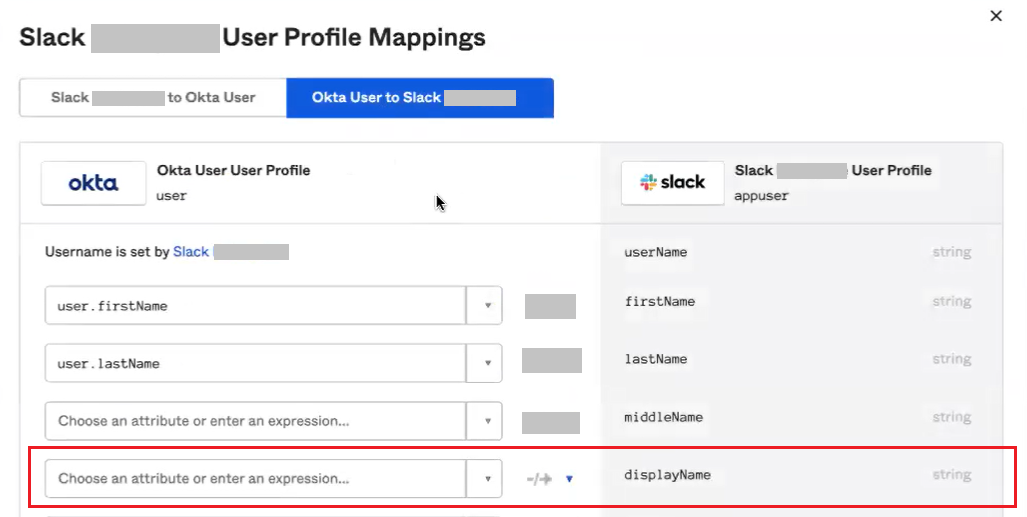1027x517 pixels.
Task: Click the middleName empty expression field
Action: (255, 421)
